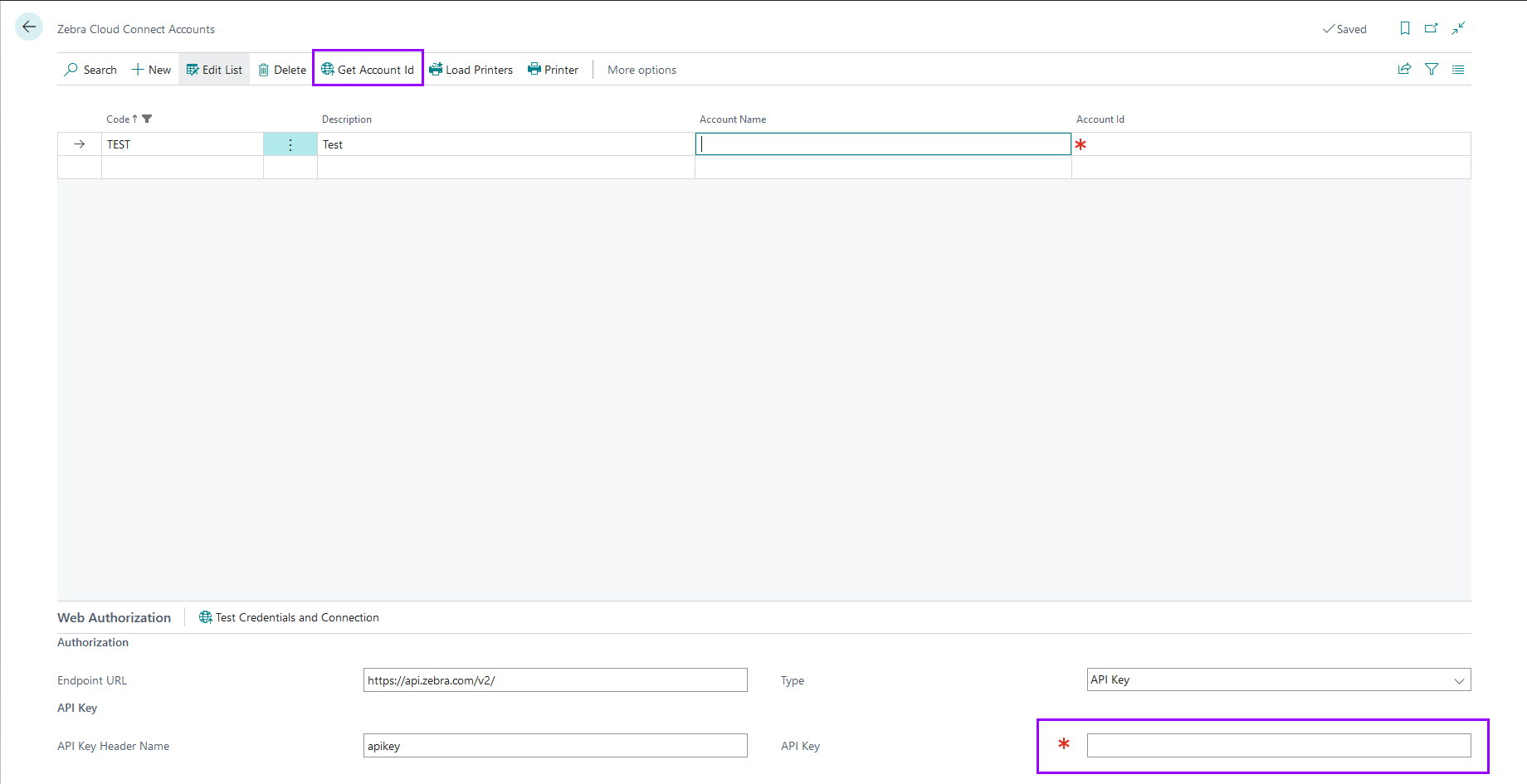Toggle Edit List mode
The width and height of the screenshot is (1527, 784).
point(214,70)
